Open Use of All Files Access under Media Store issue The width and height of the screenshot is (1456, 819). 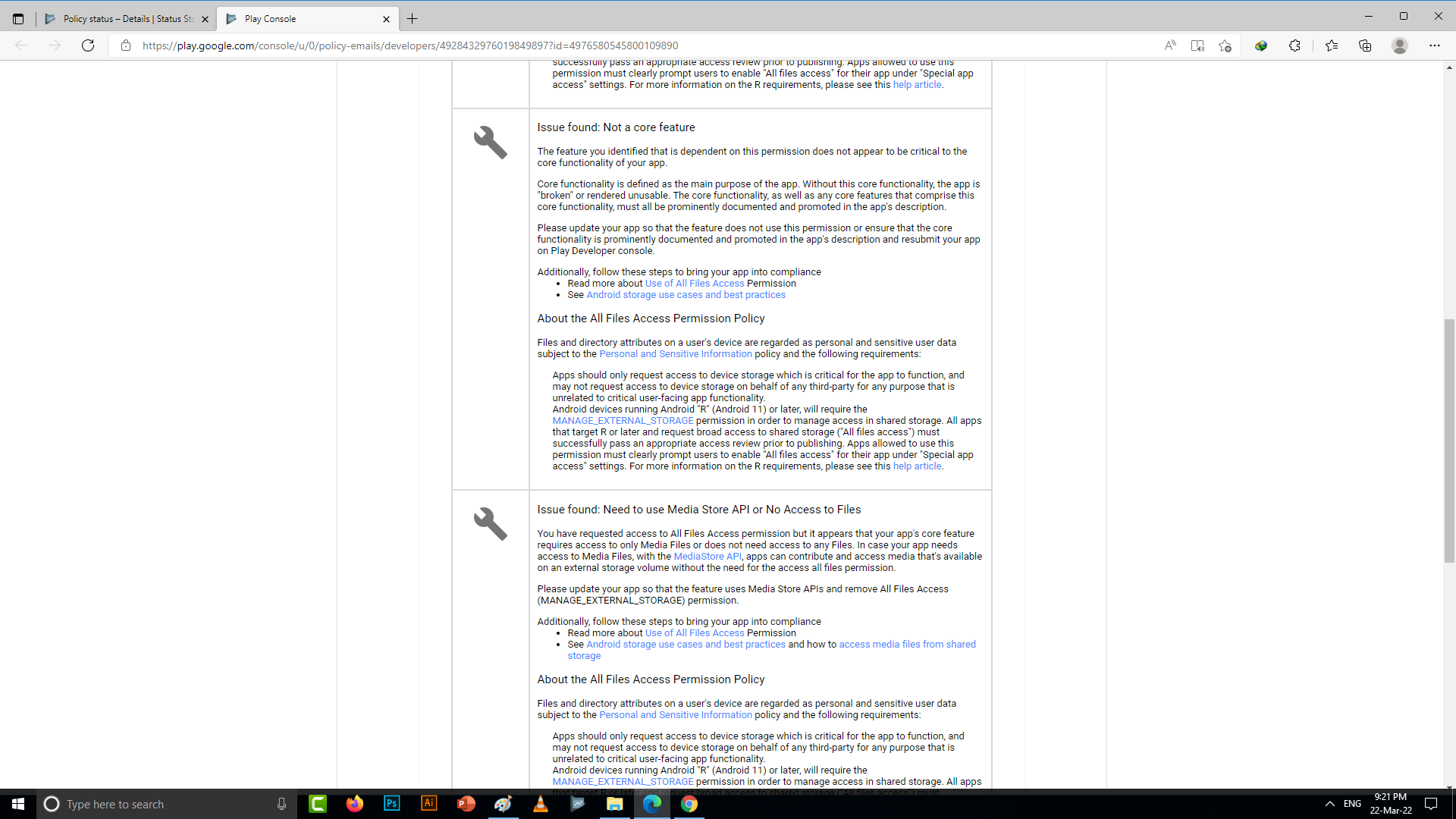(x=695, y=633)
